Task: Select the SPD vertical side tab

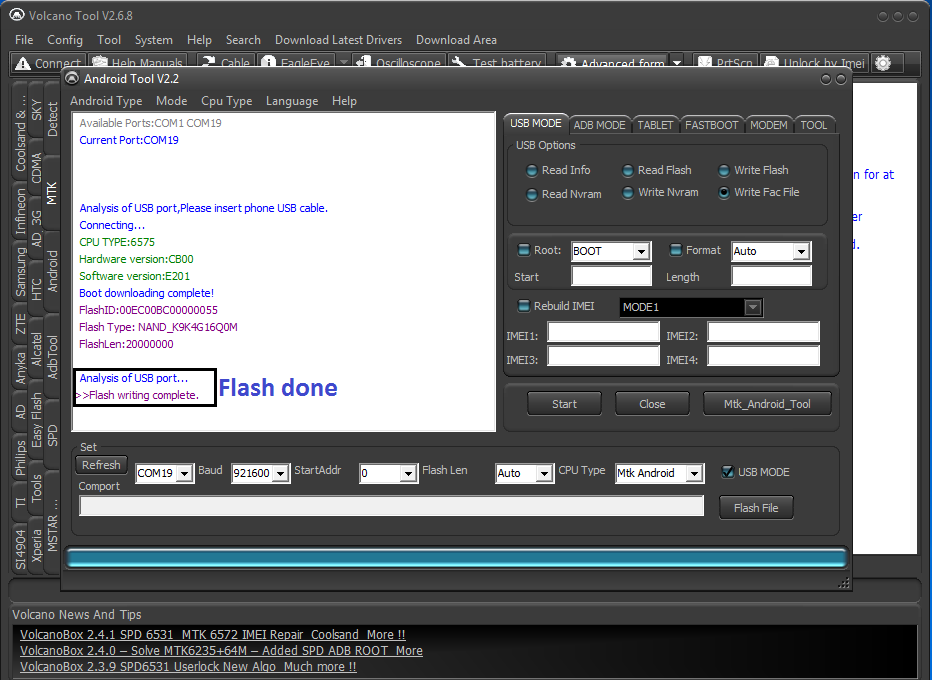Action: point(52,435)
